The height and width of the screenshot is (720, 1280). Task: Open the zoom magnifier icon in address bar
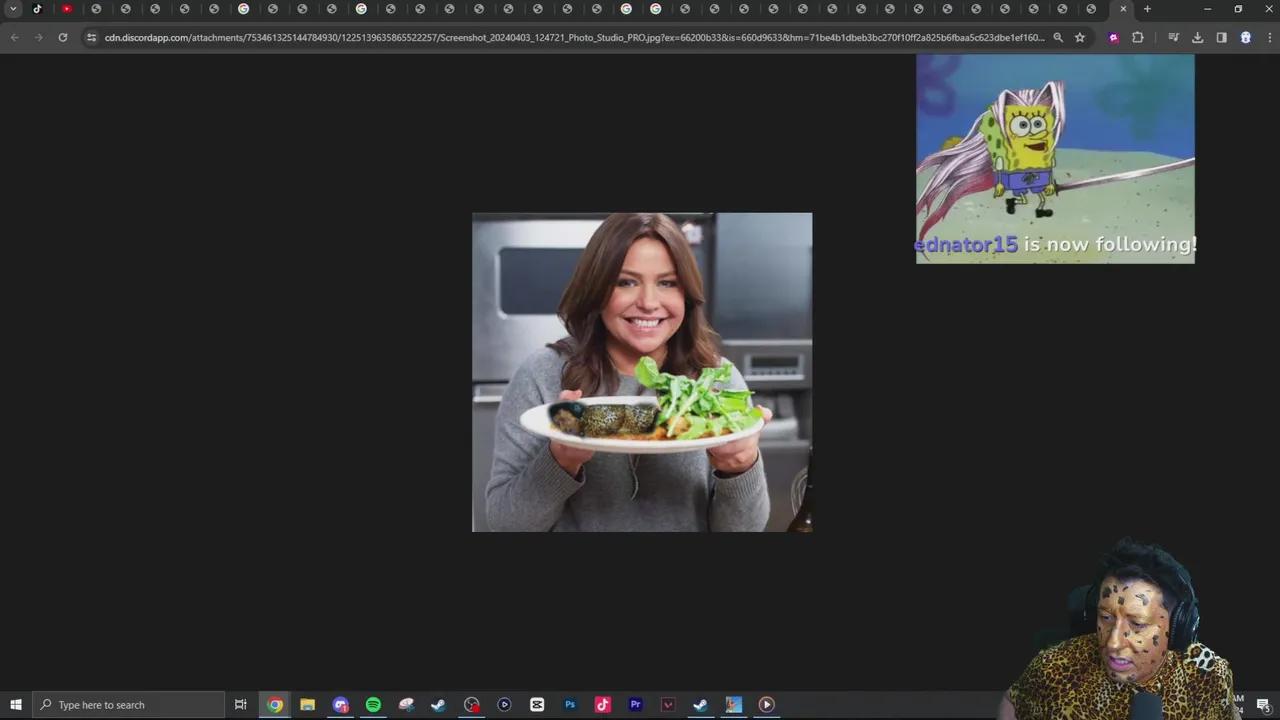1058,37
